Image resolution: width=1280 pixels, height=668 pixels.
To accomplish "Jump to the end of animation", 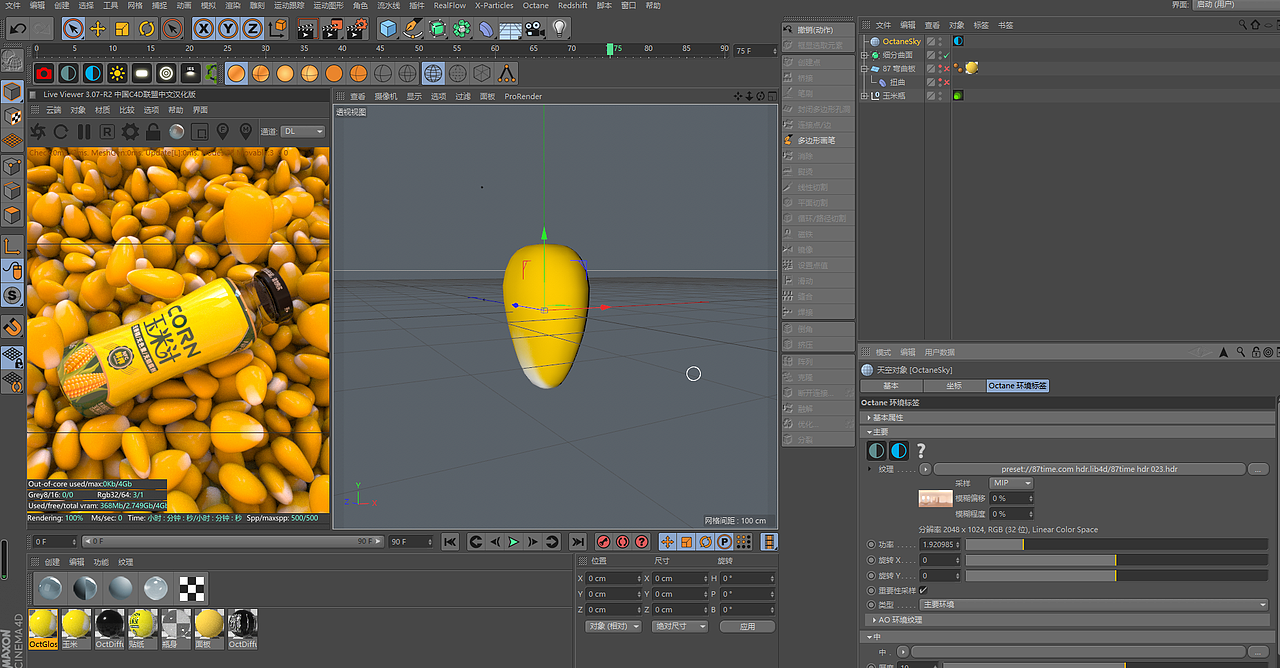I will pyautogui.click(x=578, y=542).
